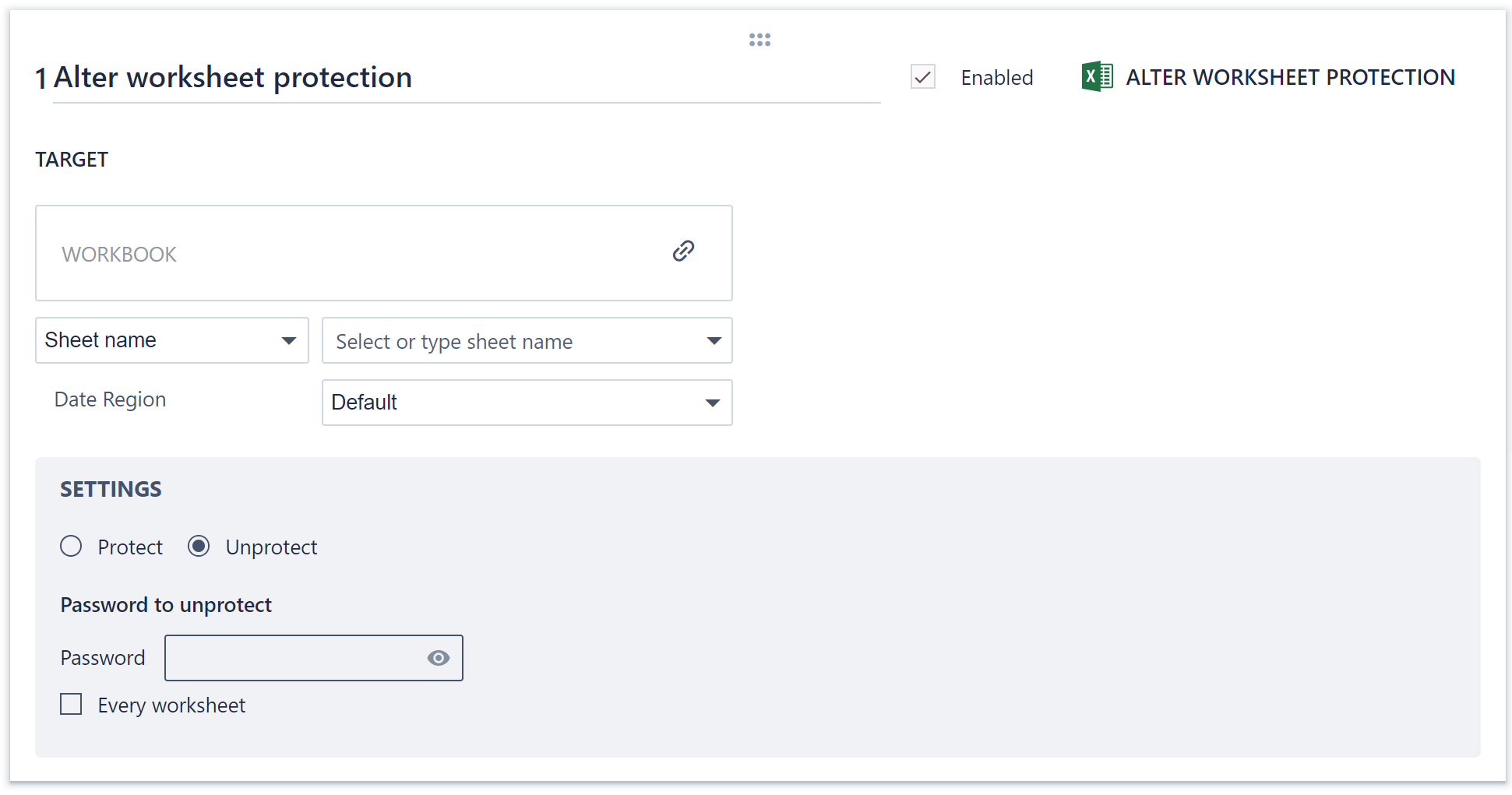
Task: Click the WORKBOOK target field
Action: click(x=383, y=253)
